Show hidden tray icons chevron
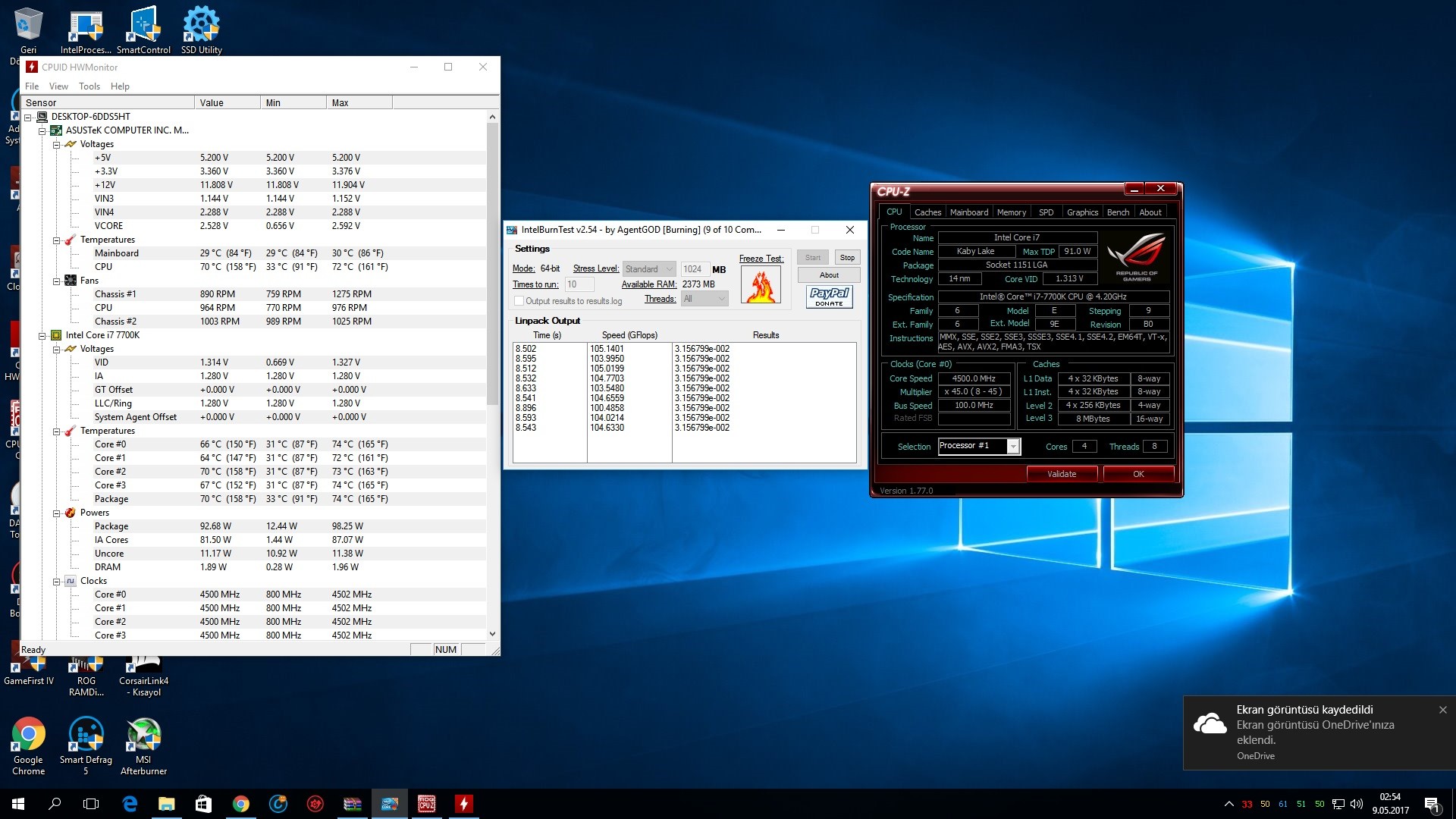This screenshot has width=1456, height=819. click(x=1228, y=804)
